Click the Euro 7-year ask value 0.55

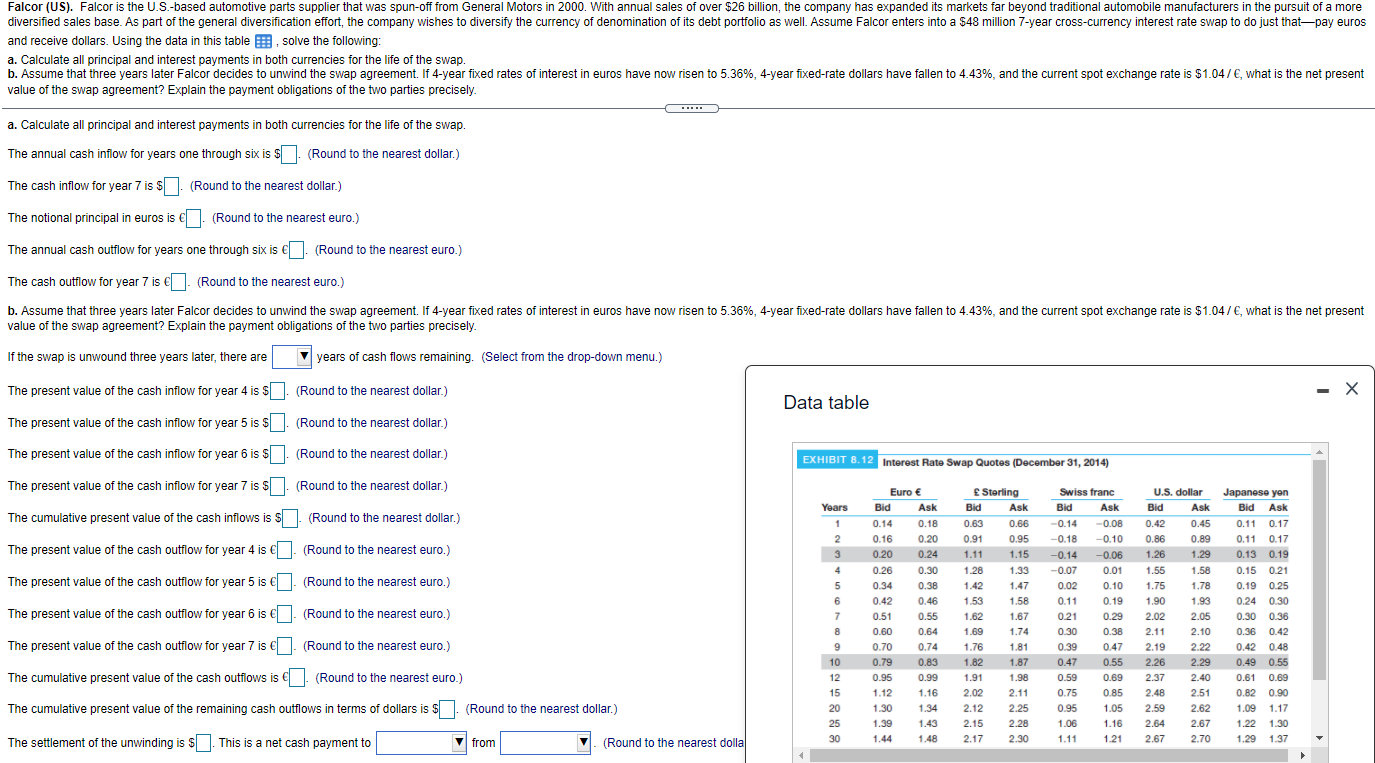[x=928, y=617]
